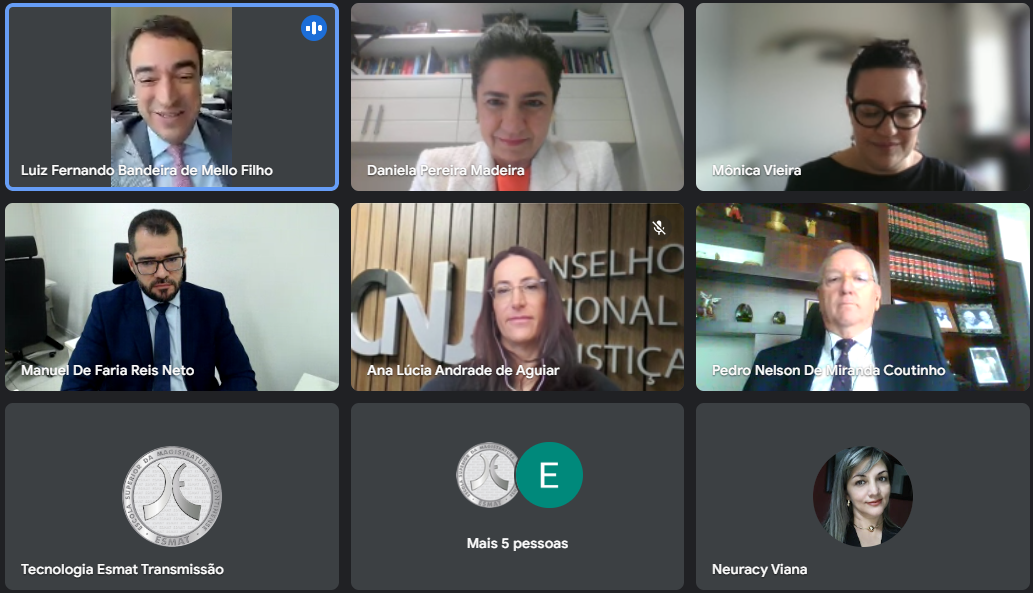
Task: Click the 'Manuel De Faria Reis Neto' name label
Action: pyautogui.click(x=107, y=370)
